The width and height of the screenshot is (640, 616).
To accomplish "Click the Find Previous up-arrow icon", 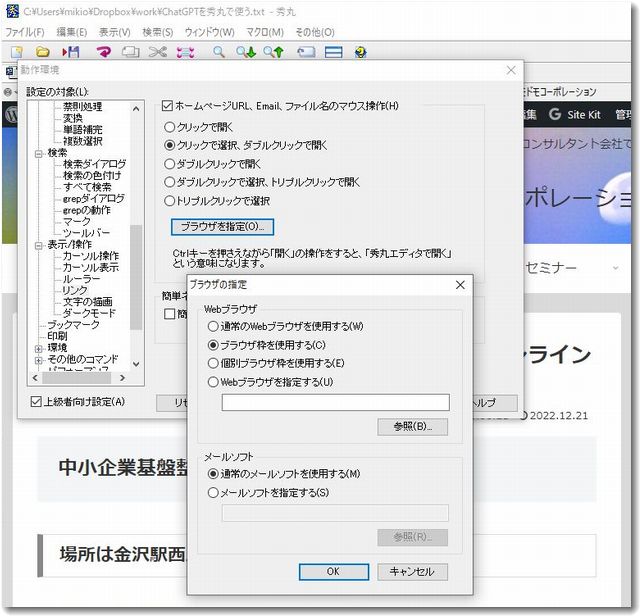I will [272, 51].
